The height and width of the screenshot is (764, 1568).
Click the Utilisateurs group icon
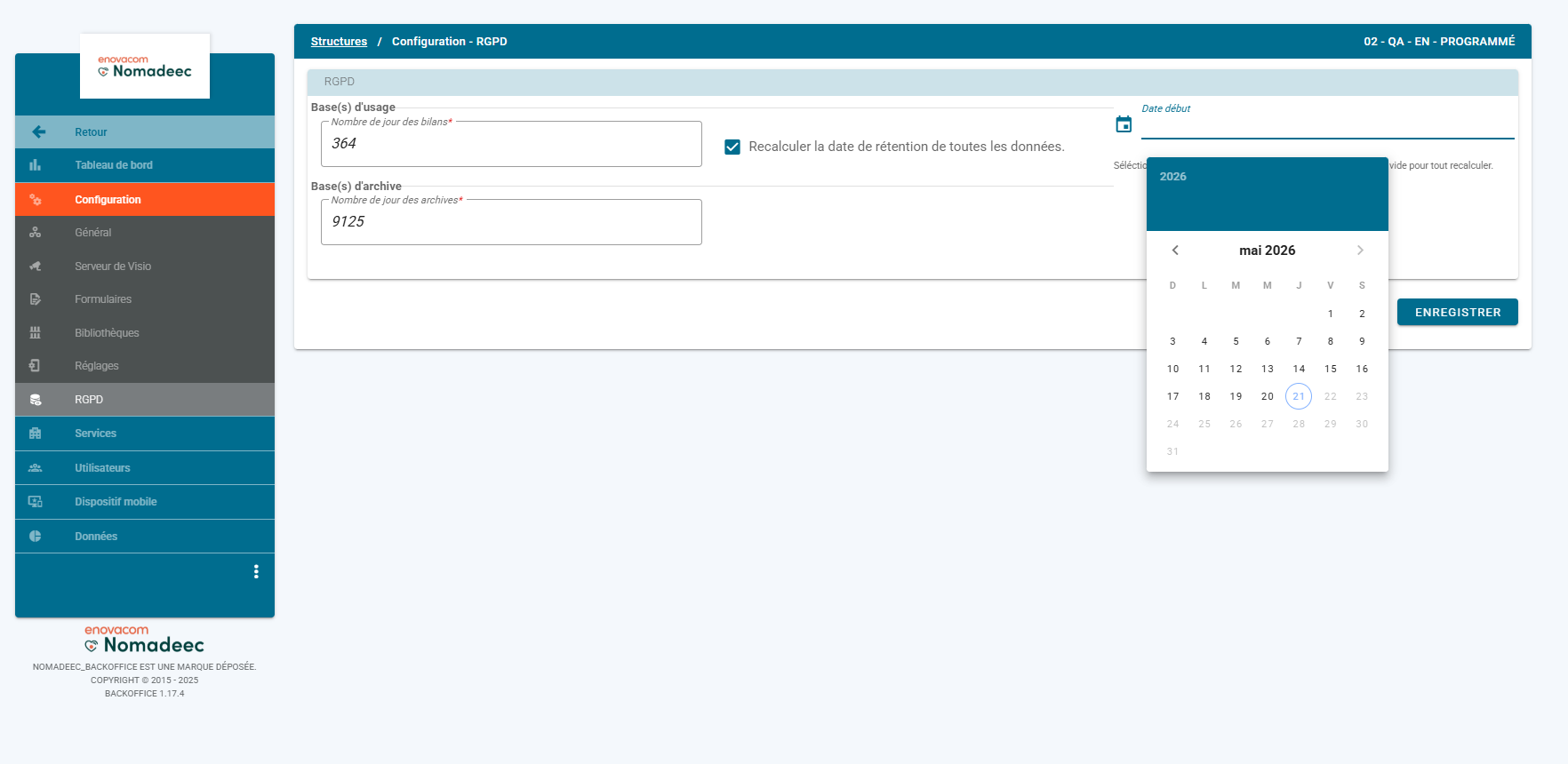coord(36,468)
